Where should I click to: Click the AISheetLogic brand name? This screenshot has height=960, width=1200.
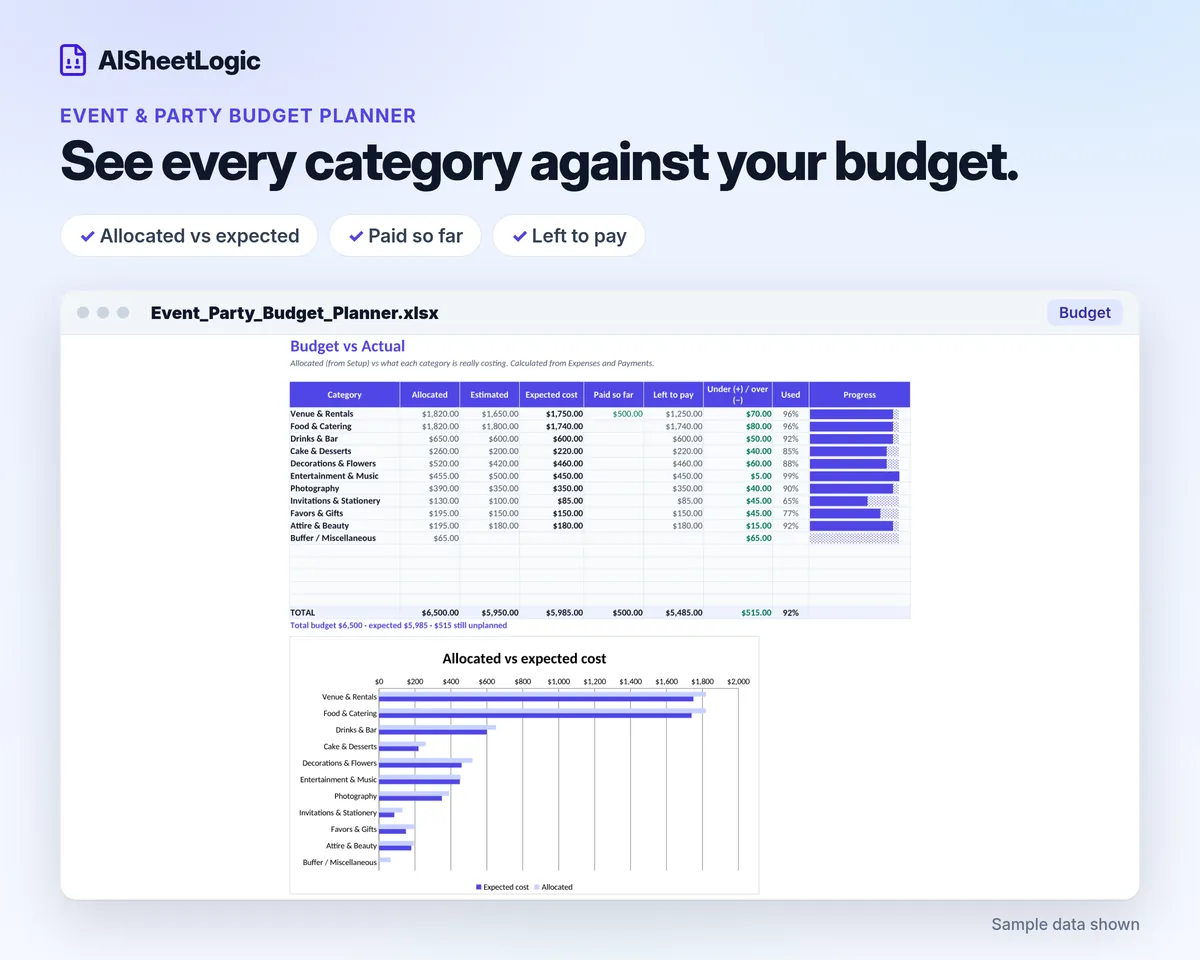click(180, 61)
